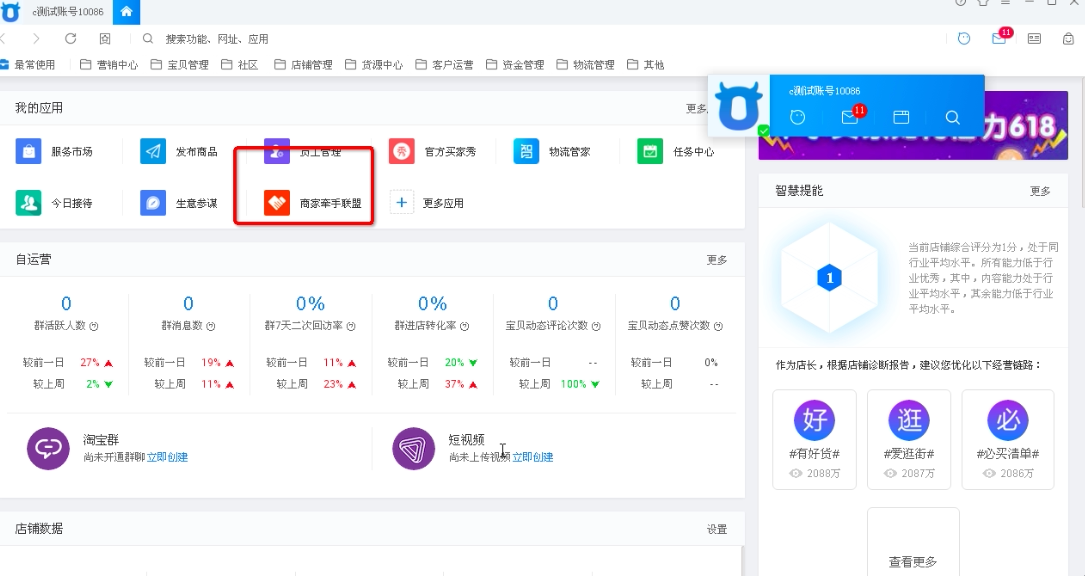1085x576 pixels.
Task: Click the search icon in floating widget
Action: (x=953, y=117)
